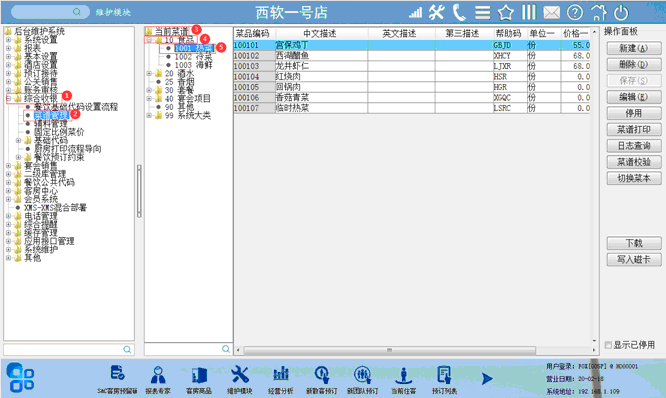666x398 pixels.
Task: Select 辅料管理 tree item
Action: [51, 124]
